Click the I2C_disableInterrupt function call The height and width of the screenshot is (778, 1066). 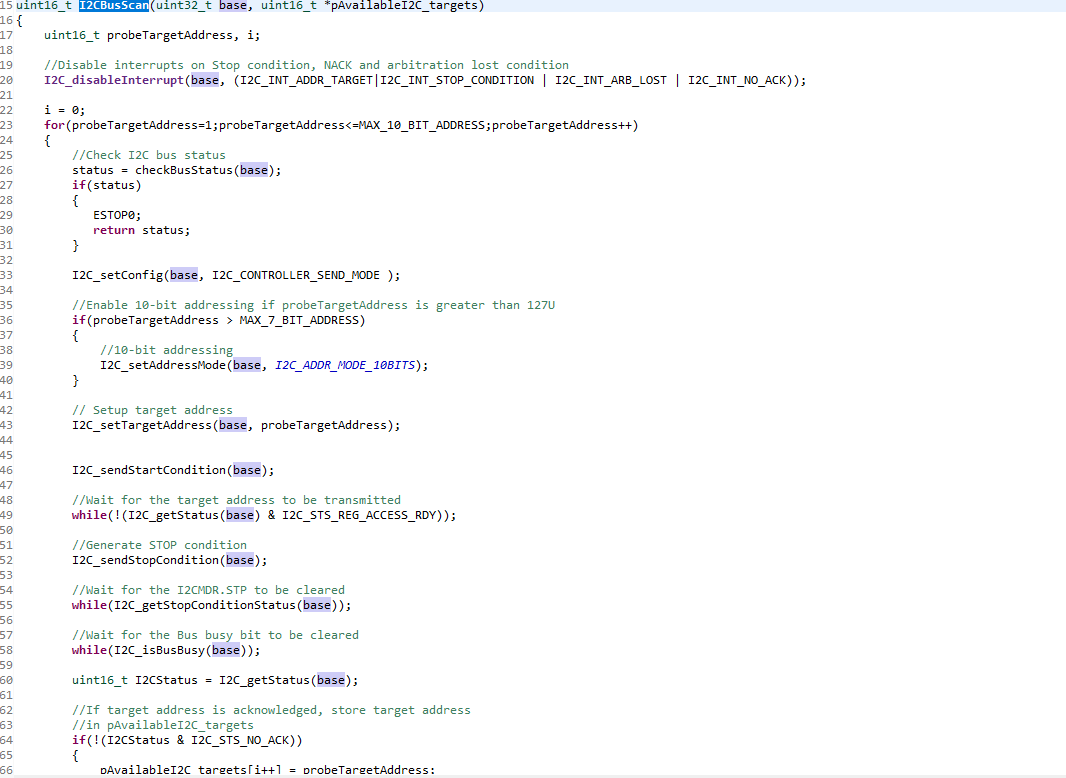[114, 80]
